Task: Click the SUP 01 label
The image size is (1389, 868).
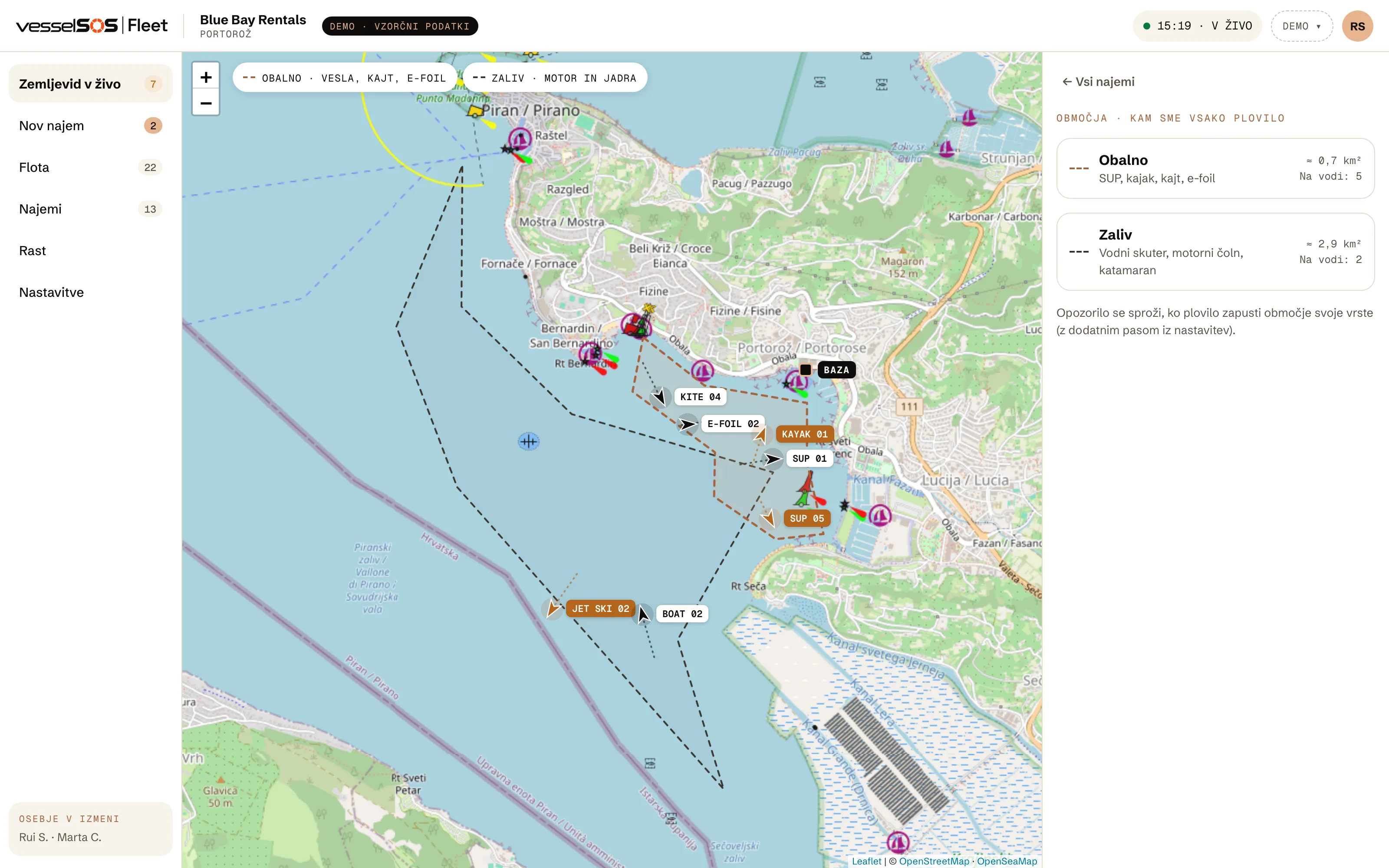Action: (809, 458)
